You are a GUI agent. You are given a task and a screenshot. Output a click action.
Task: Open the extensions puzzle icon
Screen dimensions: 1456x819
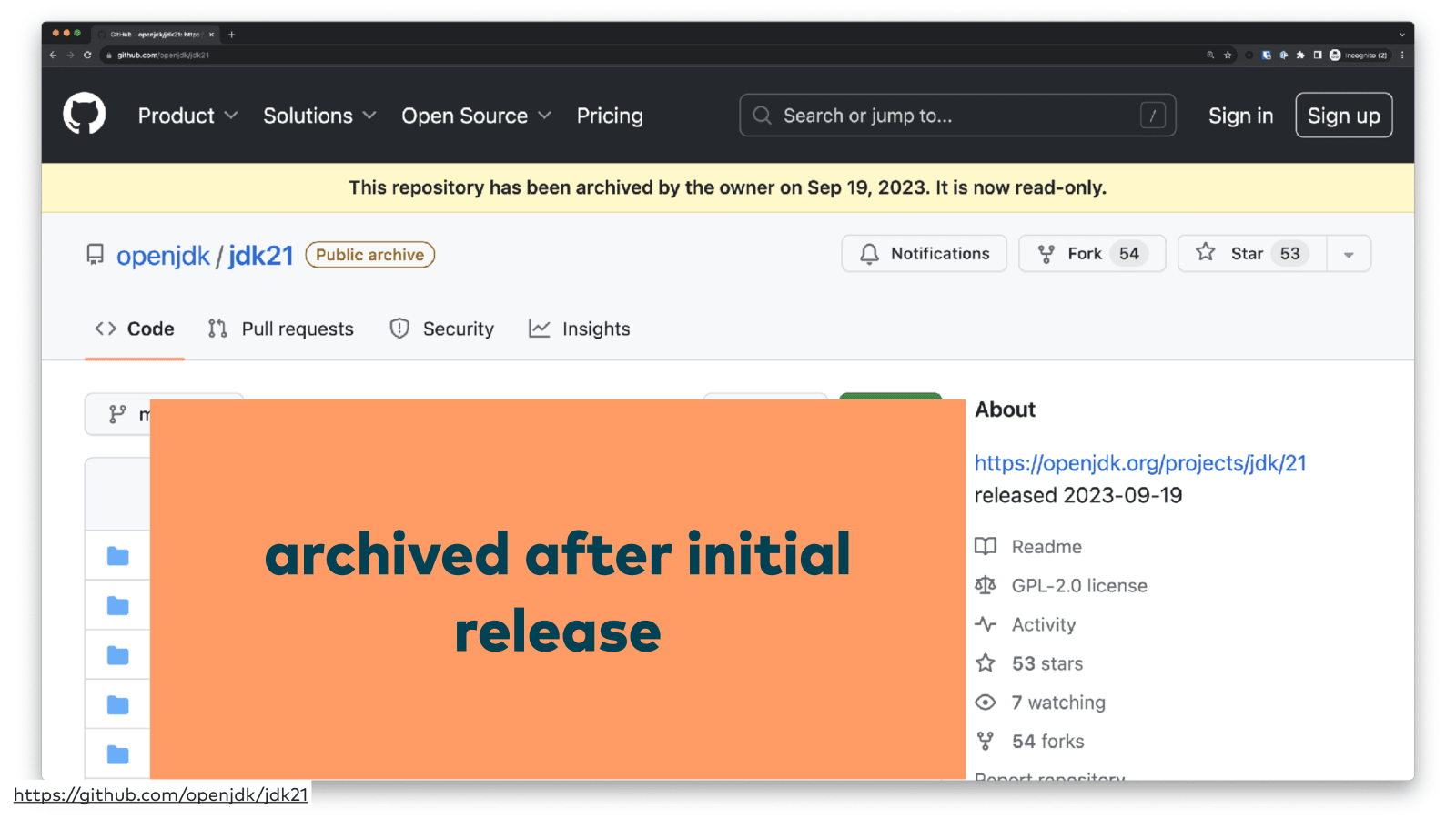click(x=1300, y=55)
